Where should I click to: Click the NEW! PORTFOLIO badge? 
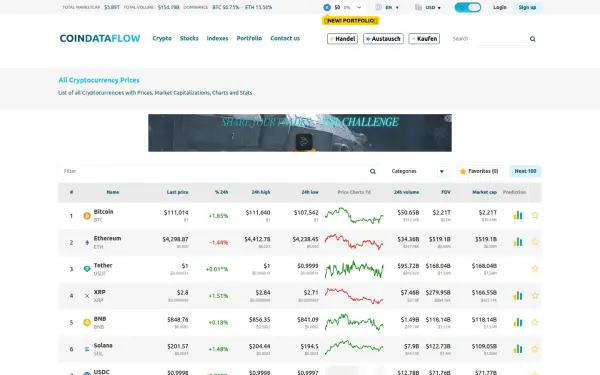coord(351,21)
